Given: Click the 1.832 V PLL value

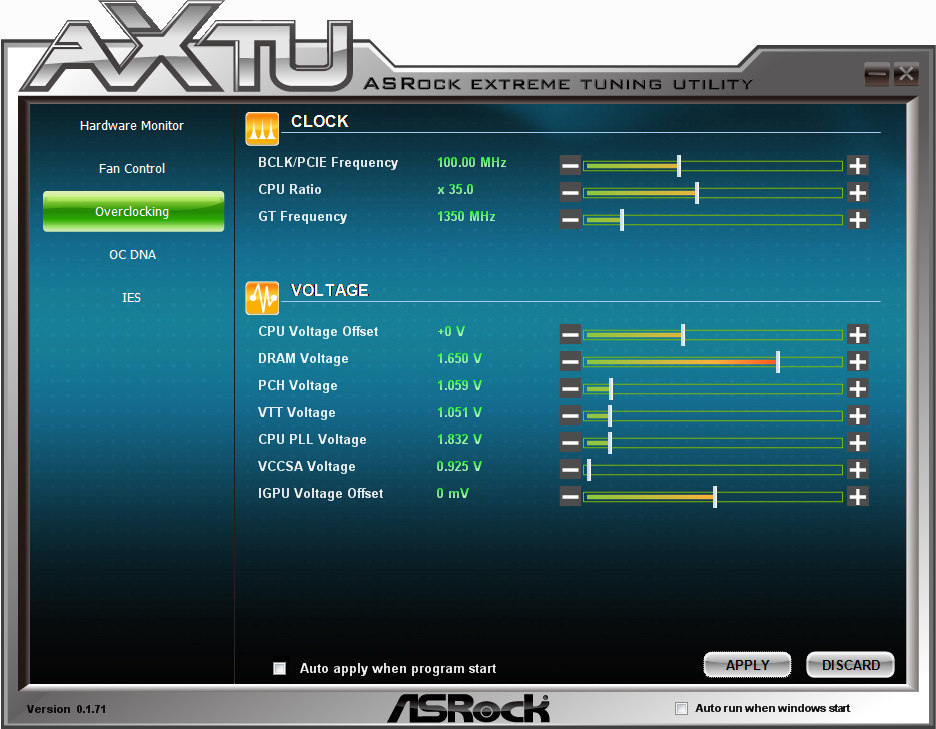Looking at the screenshot, I should point(459,439).
